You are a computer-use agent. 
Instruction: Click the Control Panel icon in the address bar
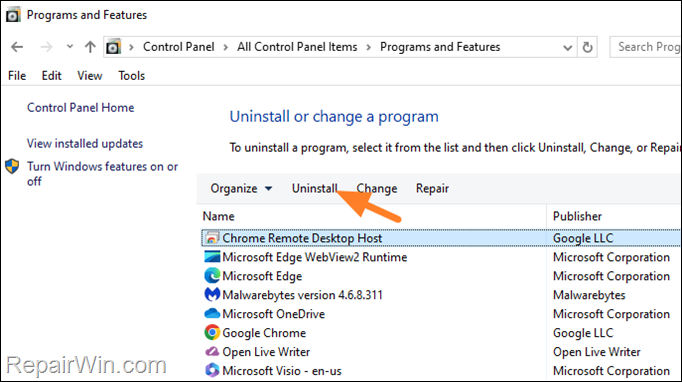[114, 47]
